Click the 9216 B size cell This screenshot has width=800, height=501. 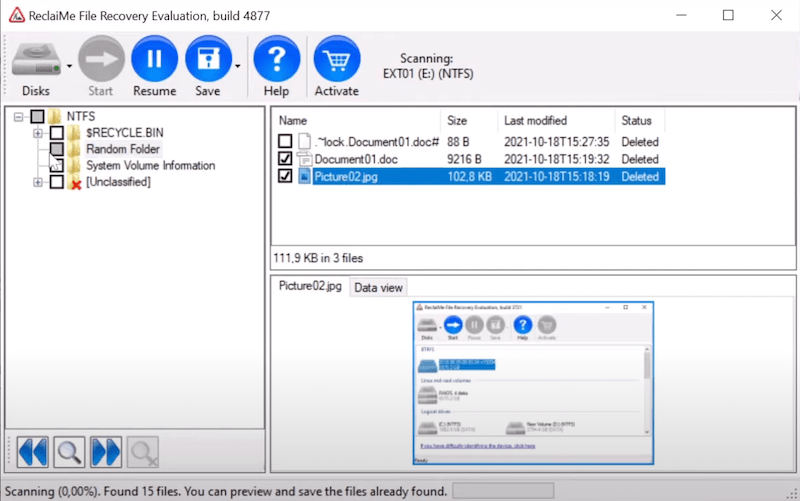pos(464,159)
